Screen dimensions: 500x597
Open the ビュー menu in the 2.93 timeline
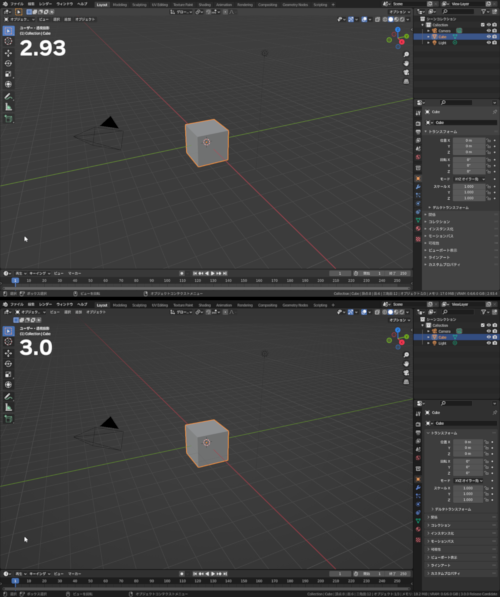click(x=58, y=273)
